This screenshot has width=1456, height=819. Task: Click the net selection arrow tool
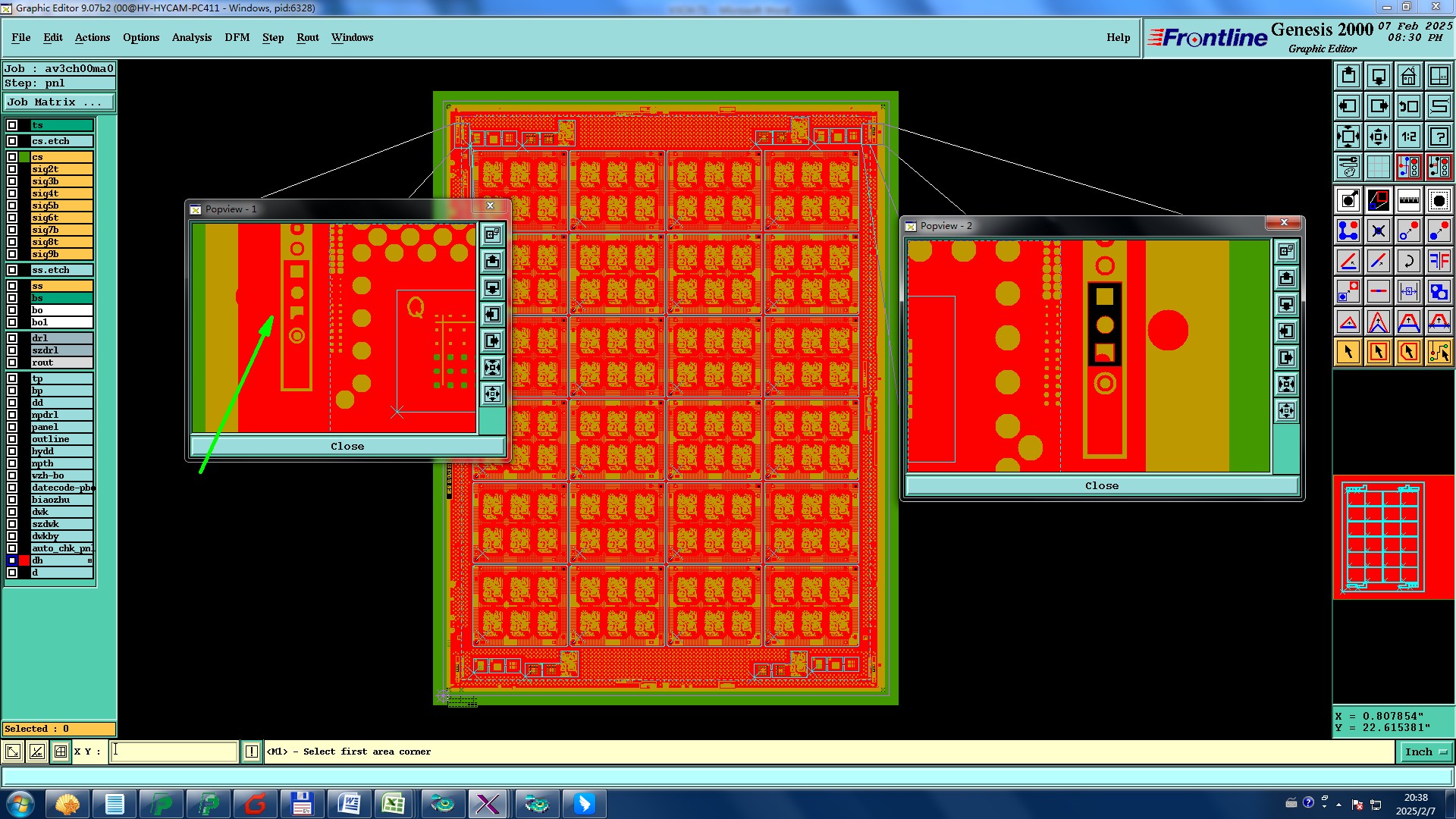tap(1439, 352)
